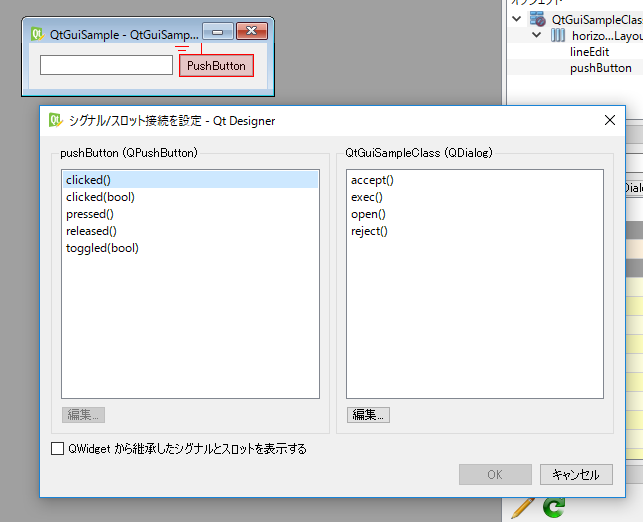The width and height of the screenshot is (643, 522).
Task: Collapse the horizontal layout tree node
Action: pos(536,35)
